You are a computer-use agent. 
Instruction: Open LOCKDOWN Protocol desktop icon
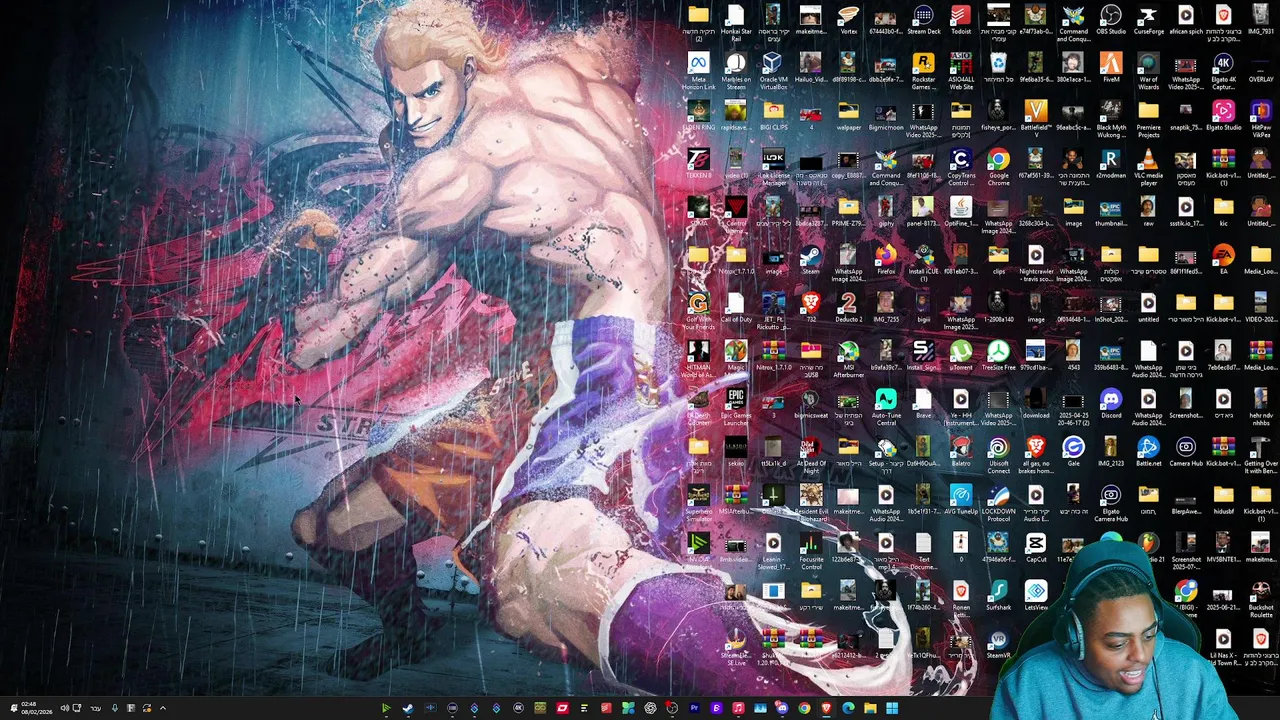(998, 503)
